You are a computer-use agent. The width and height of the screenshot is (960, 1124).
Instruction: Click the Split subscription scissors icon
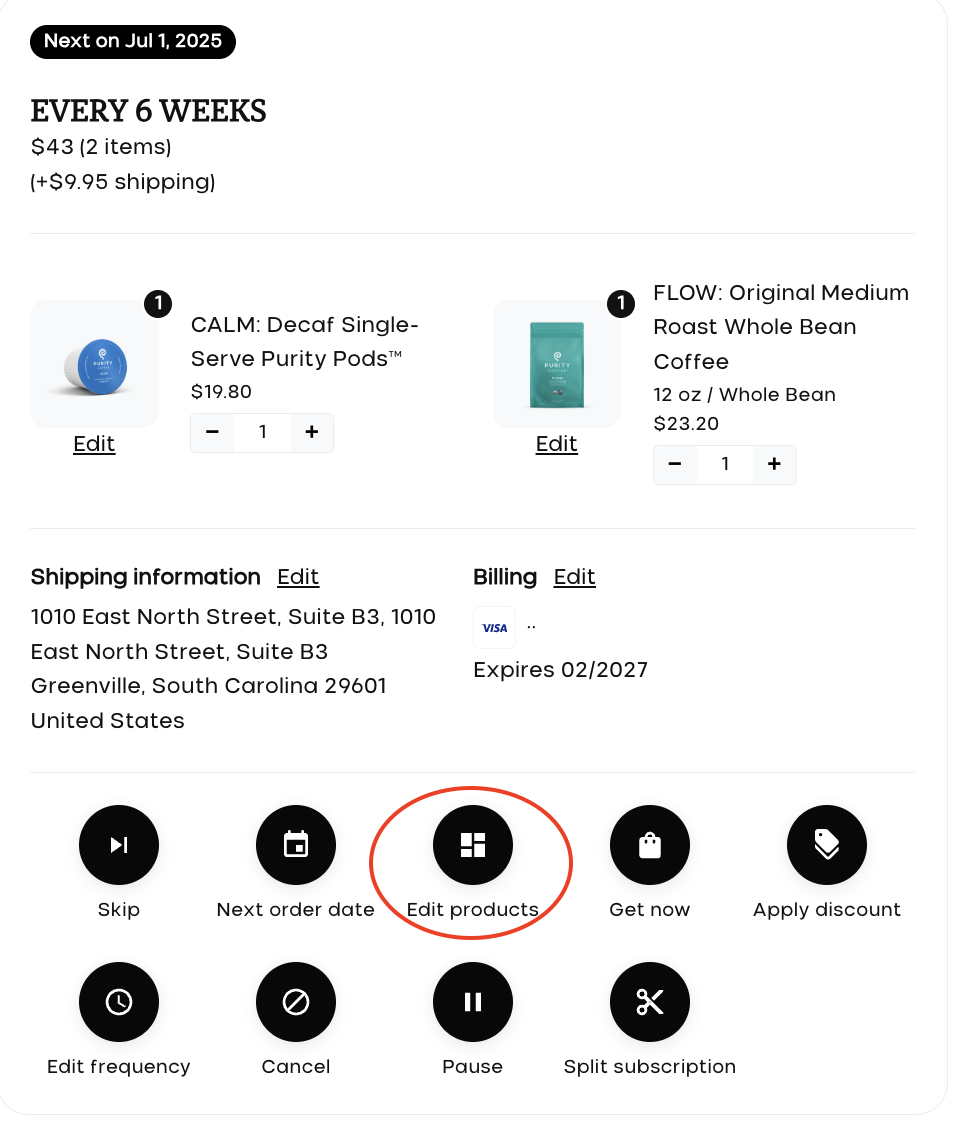click(x=650, y=1002)
